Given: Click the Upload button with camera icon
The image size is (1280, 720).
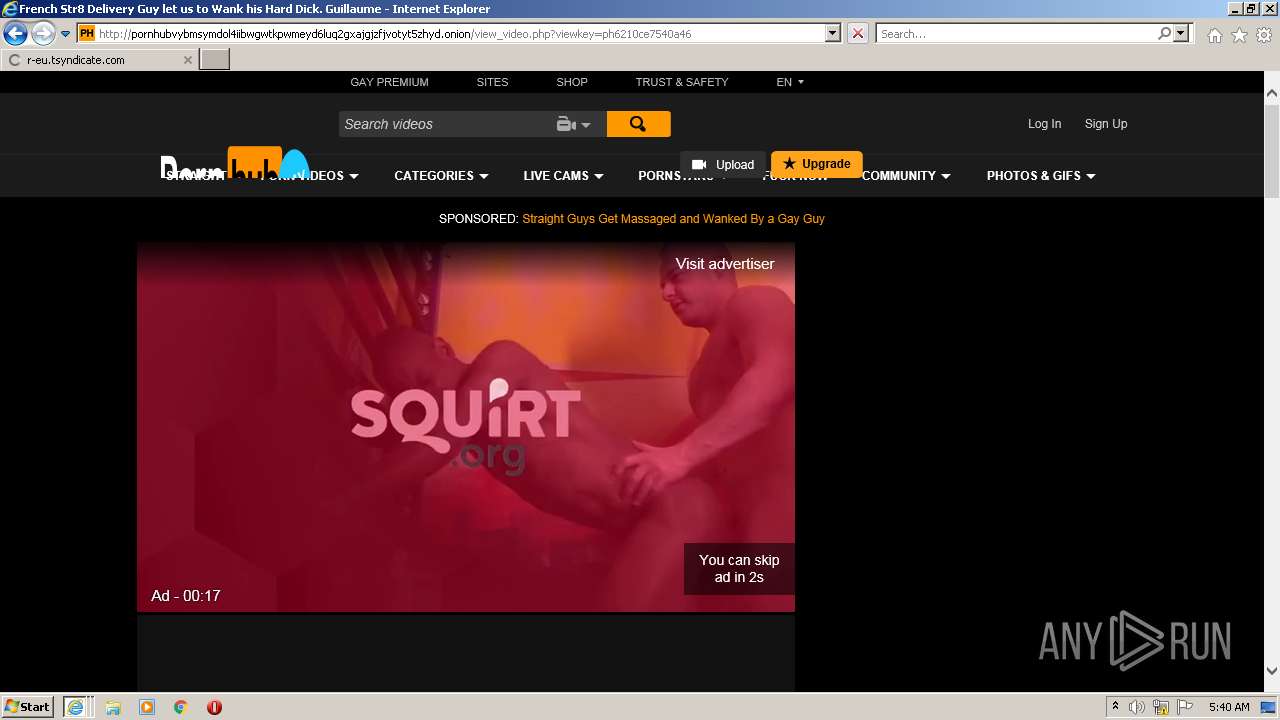Looking at the screenshot, I should point(723,165).
